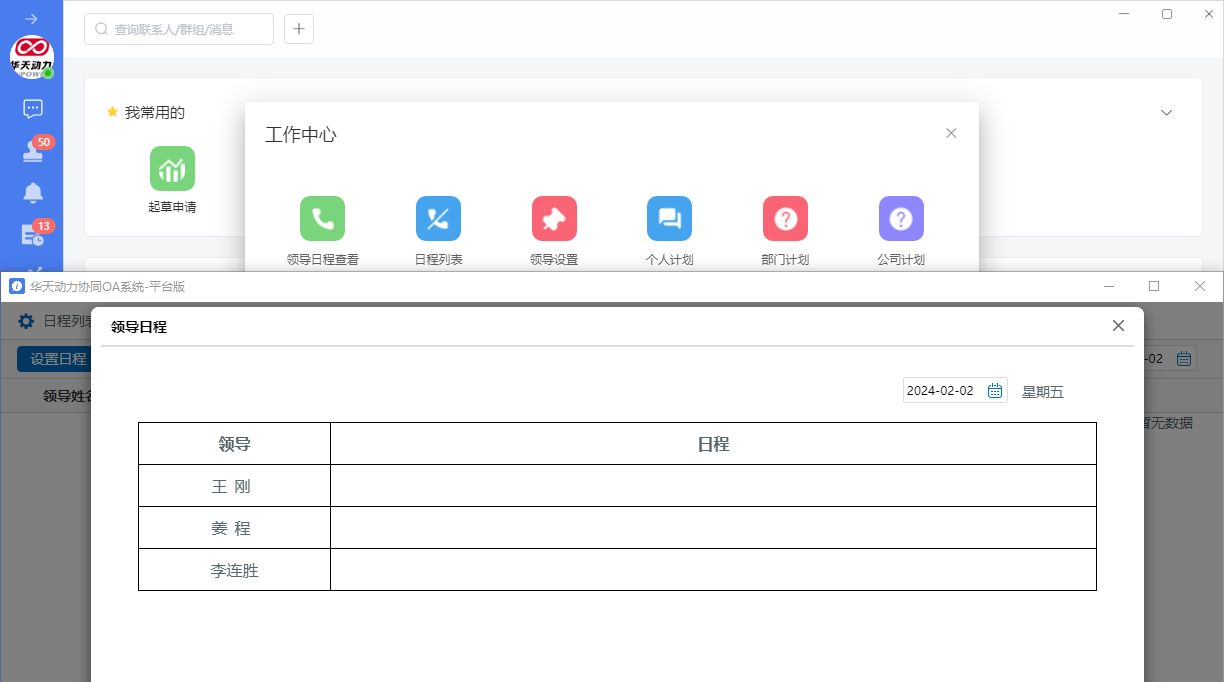Screen dimensions: 1224x682
Task: Open the 领导日程查看 green phone icon
Action: (322, 219)
